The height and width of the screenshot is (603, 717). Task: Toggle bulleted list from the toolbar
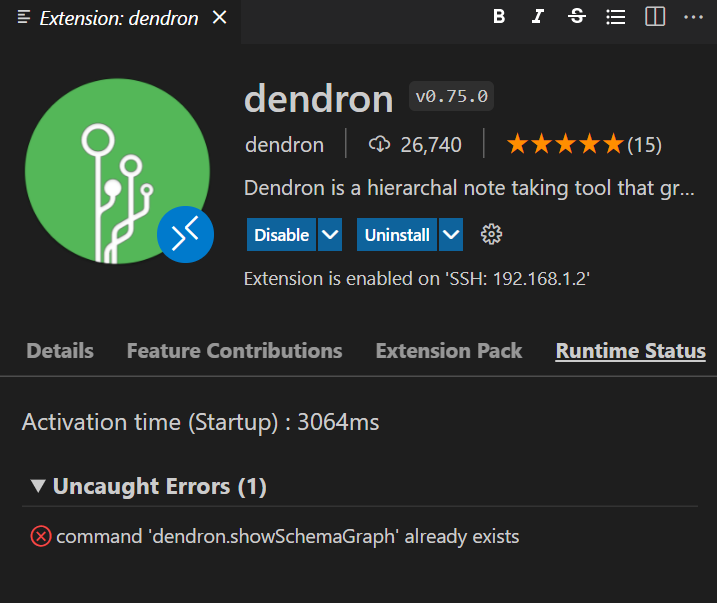point(615,17)
